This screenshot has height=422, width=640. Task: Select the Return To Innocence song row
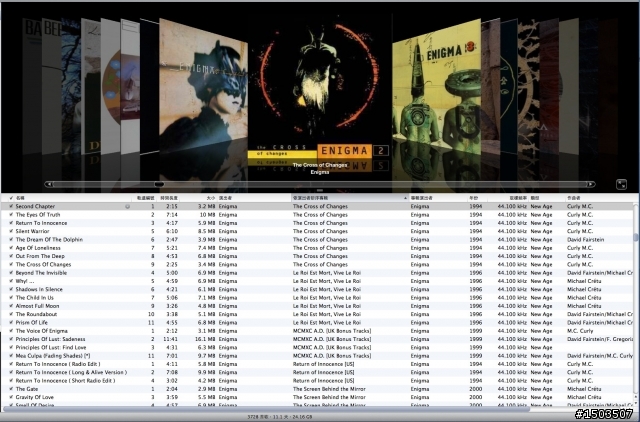[317, 223]
